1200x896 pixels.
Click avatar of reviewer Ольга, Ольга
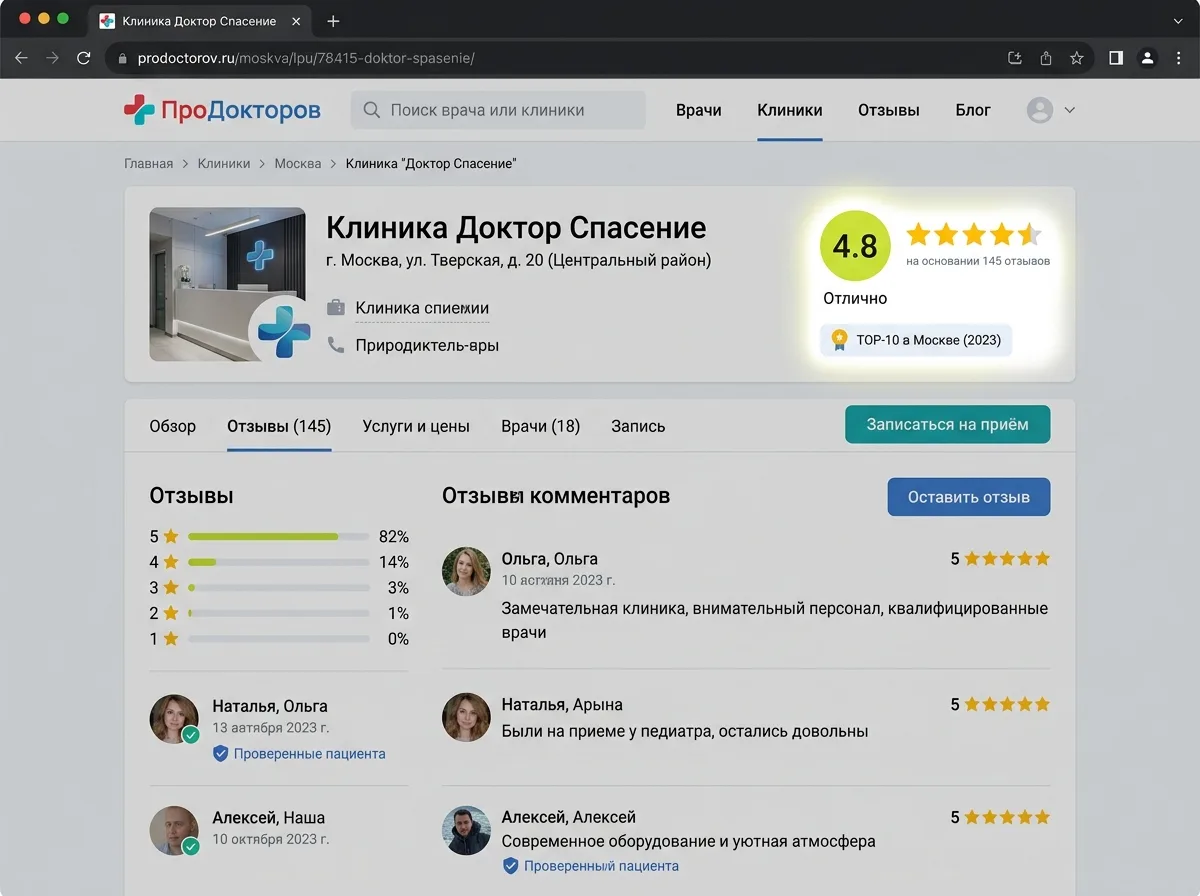[466, 571]
